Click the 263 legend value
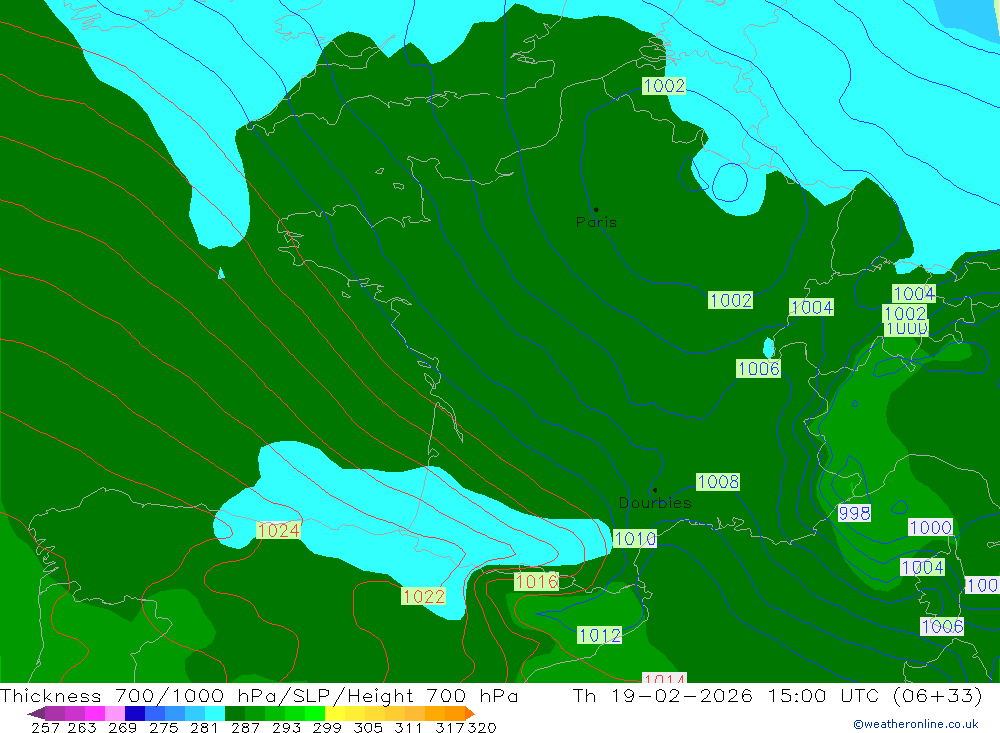 coord(82,728)
